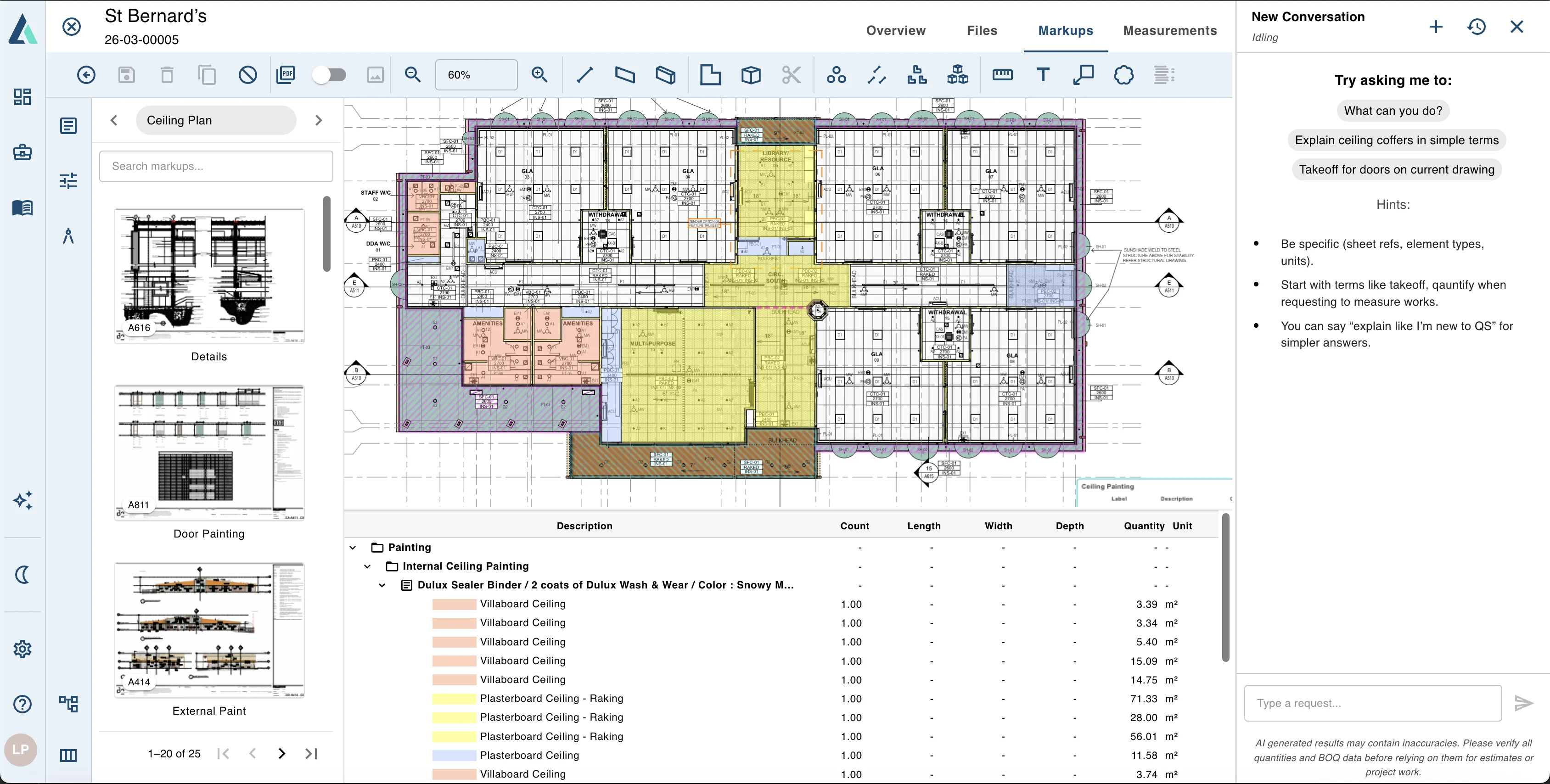The image size is (1550, 784).
Task: Jump to last page of thumbnails
Action: [x=311, y=753]
